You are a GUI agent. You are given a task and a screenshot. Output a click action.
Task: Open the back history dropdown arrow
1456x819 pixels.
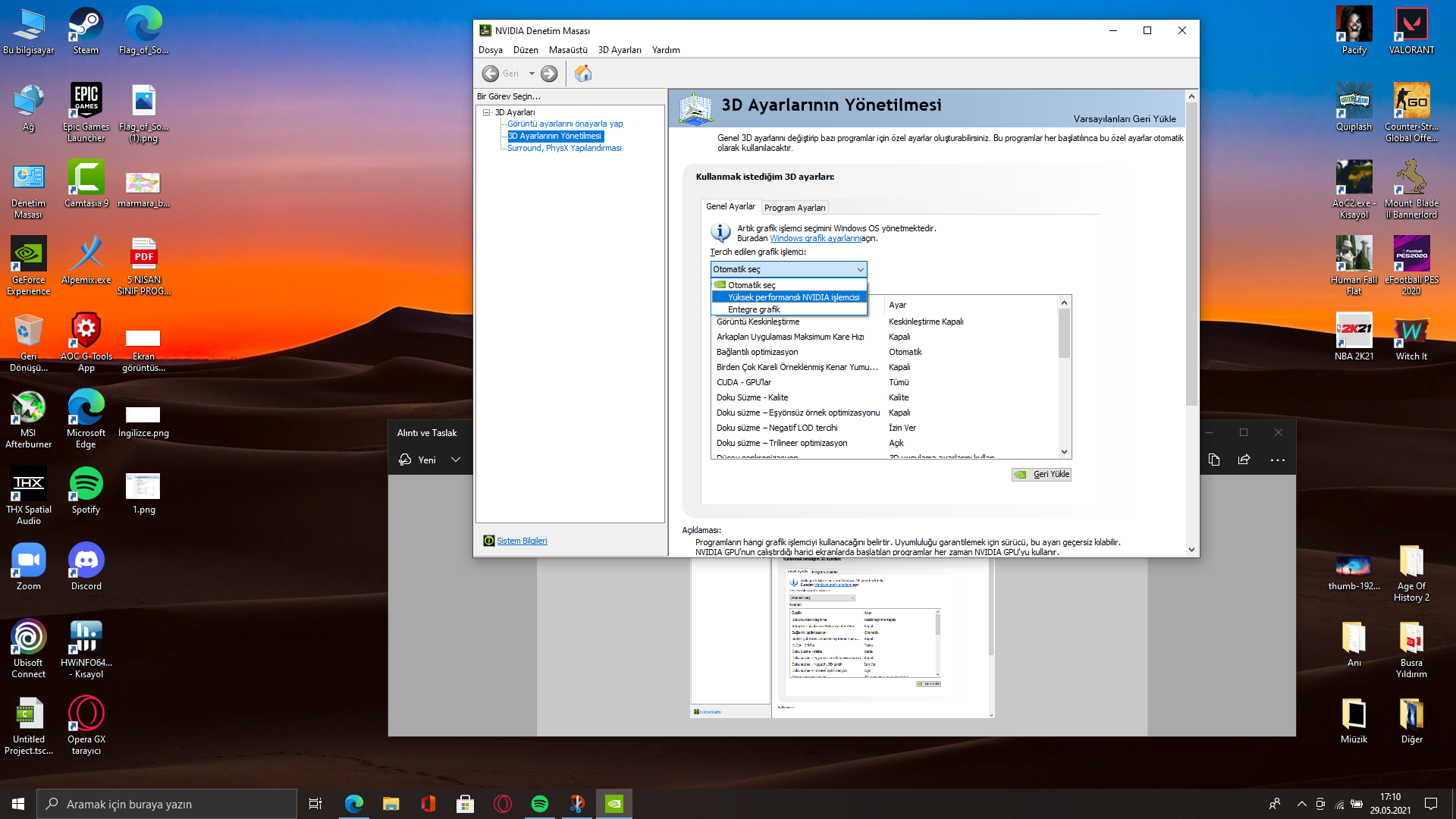click(532, 74)
